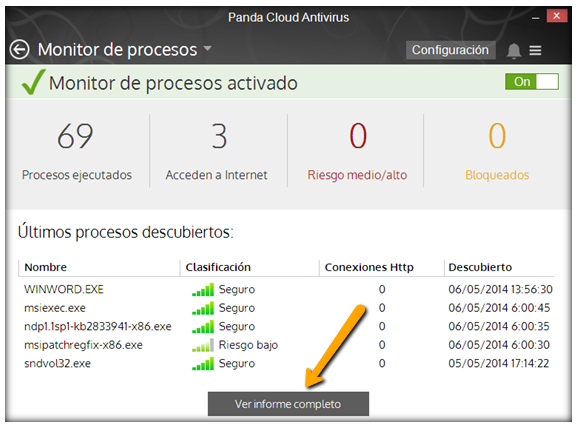Select the ndp1.1sp1-kb2833941-x86.exe process name
This screenshot has height=427, width=576.
(x=98, y=326)
